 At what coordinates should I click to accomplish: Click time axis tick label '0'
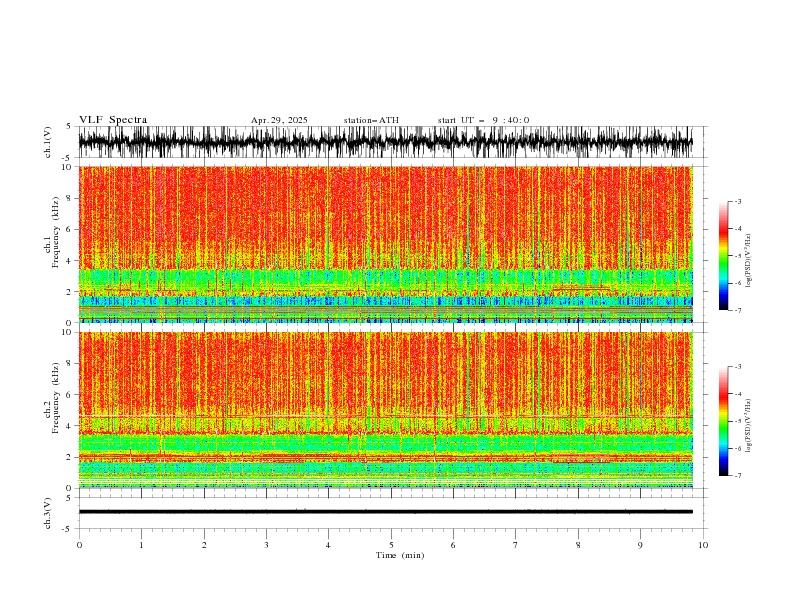pos(79,545)
